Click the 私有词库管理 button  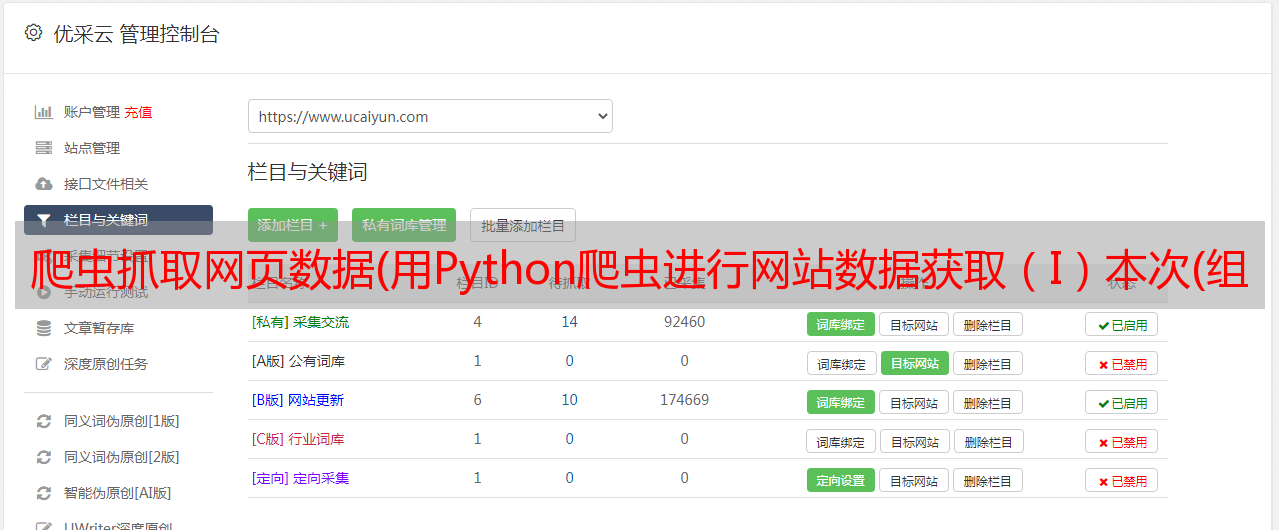tap(404, 225)
